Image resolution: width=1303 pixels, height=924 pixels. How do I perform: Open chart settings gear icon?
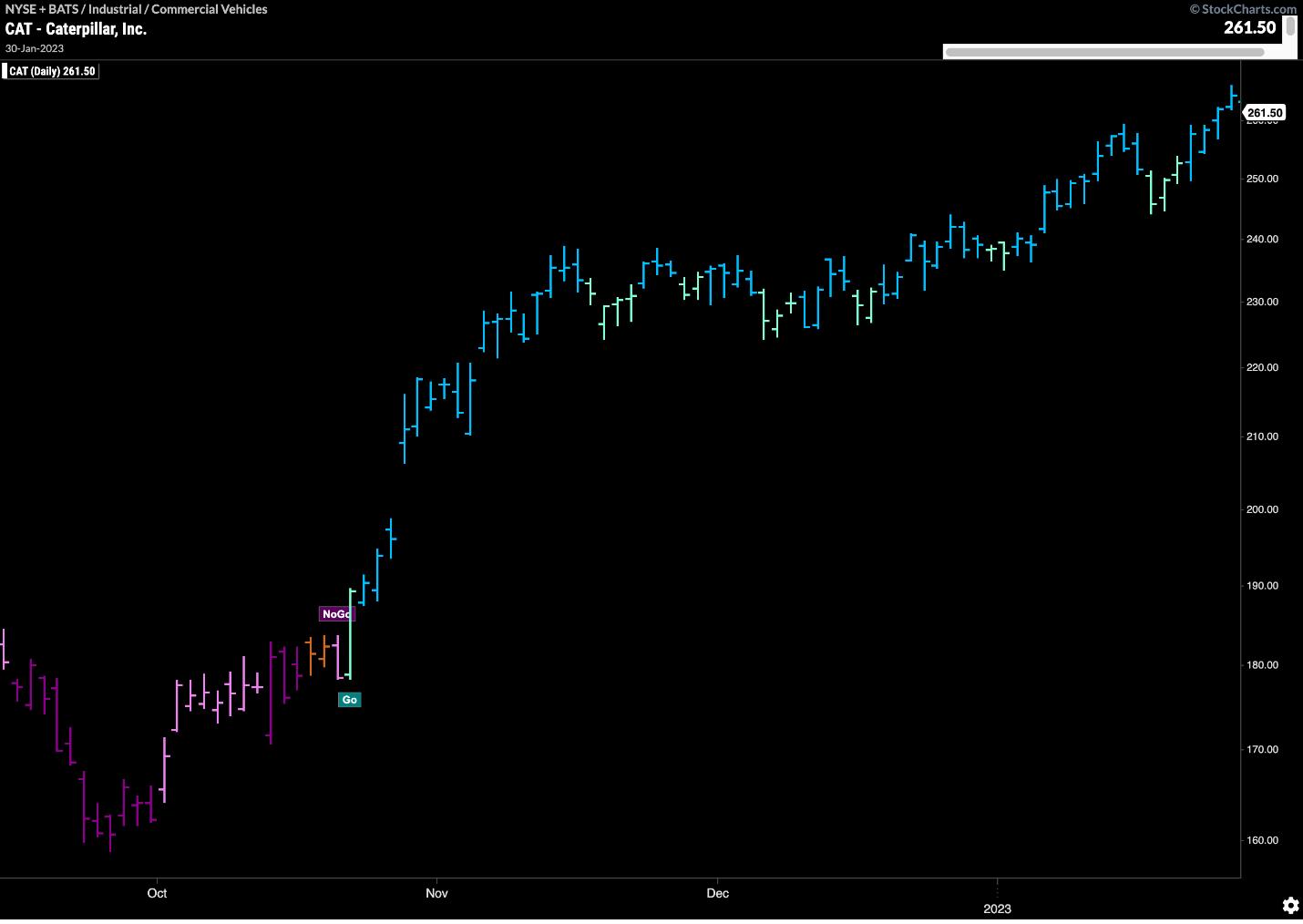1290,905
